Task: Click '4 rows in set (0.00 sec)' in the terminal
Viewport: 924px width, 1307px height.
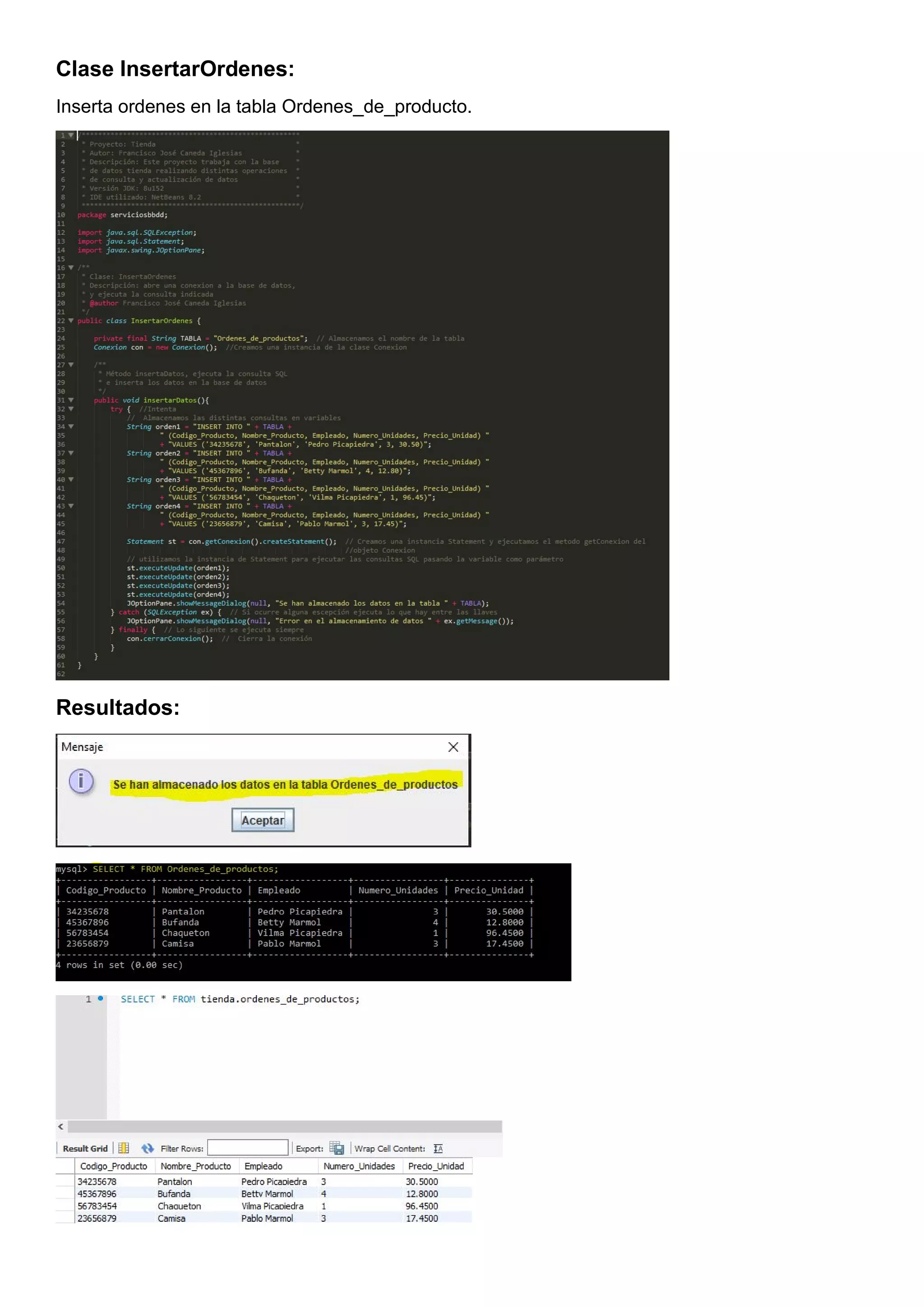Action: [120, 965]
